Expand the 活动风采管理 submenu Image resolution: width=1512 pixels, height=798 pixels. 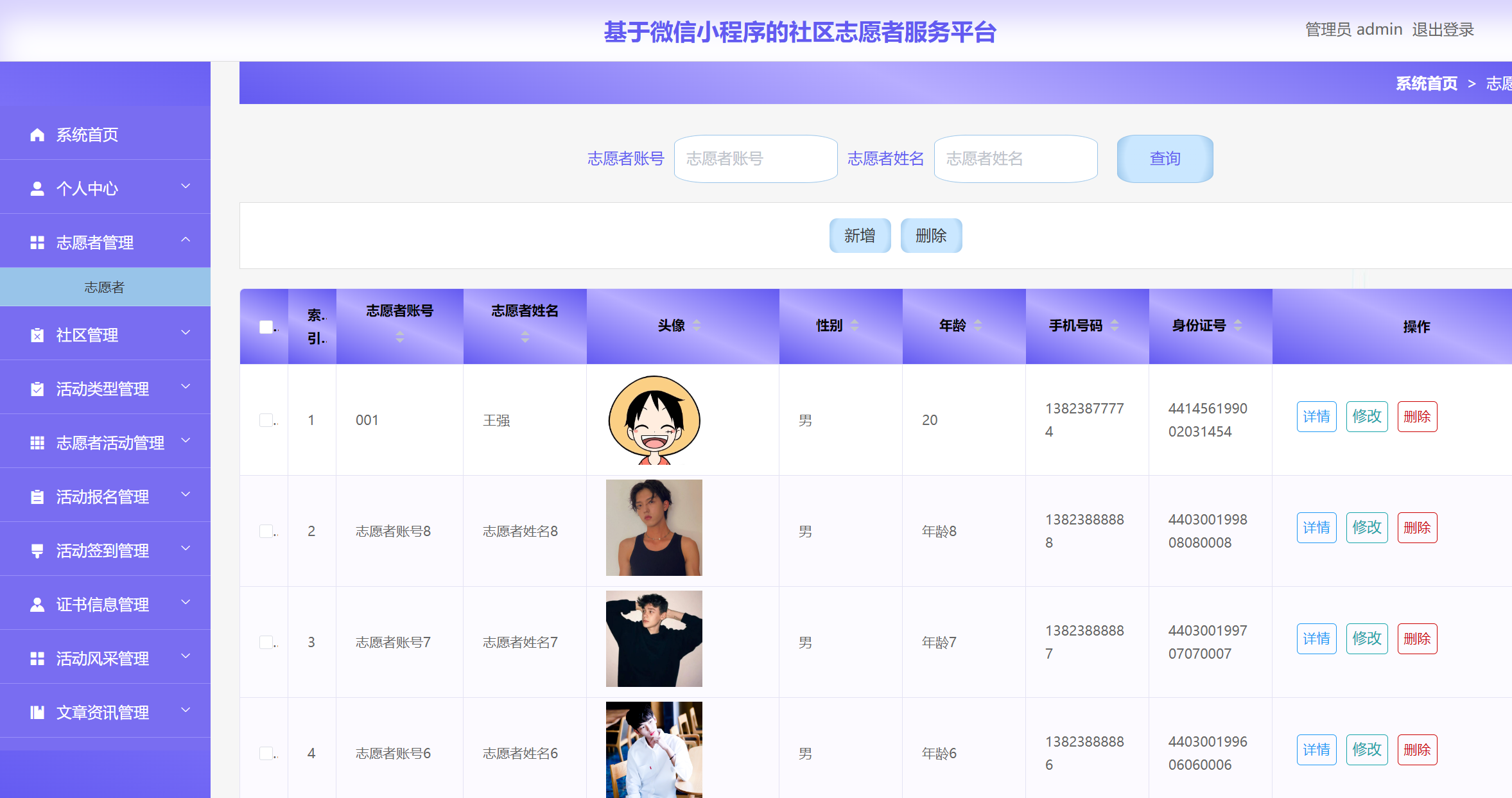point(186,656)
